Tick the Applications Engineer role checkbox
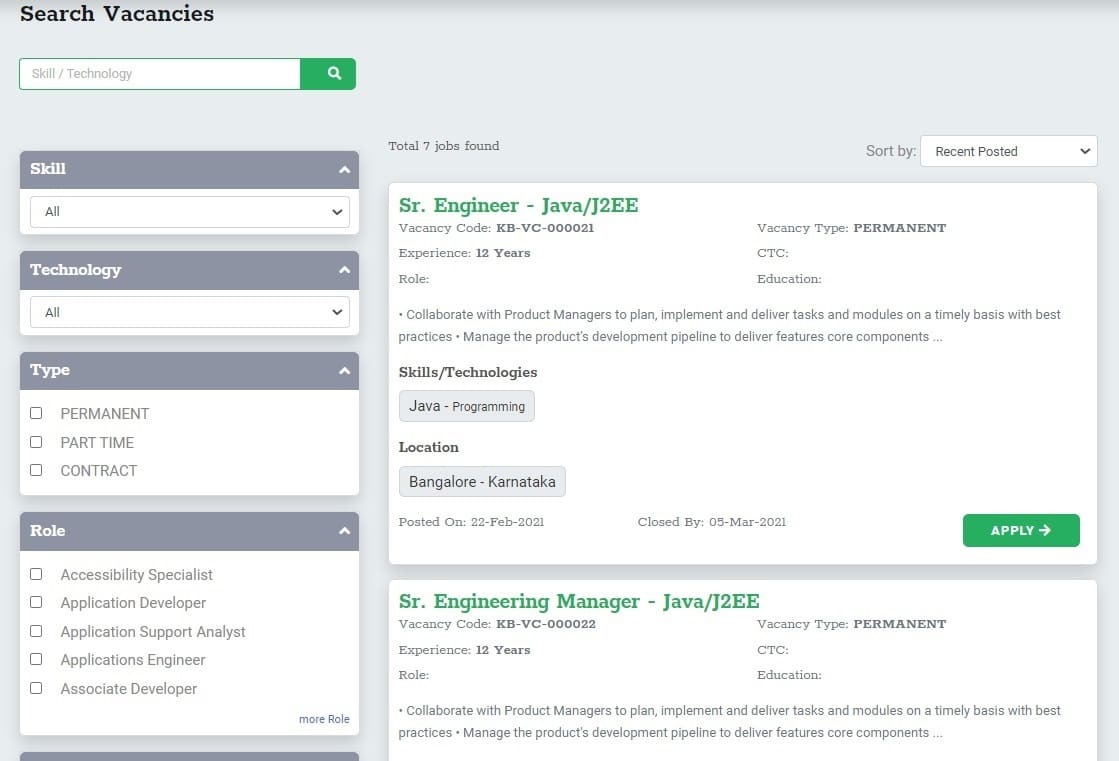 (36, 660)
